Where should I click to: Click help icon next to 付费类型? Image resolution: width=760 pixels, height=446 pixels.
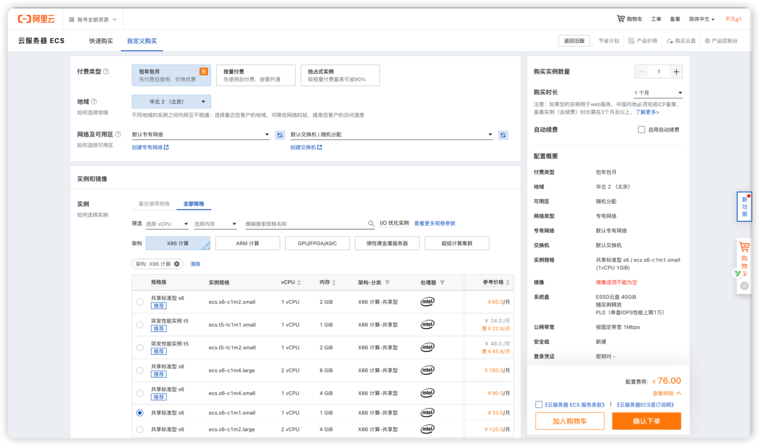106,71
